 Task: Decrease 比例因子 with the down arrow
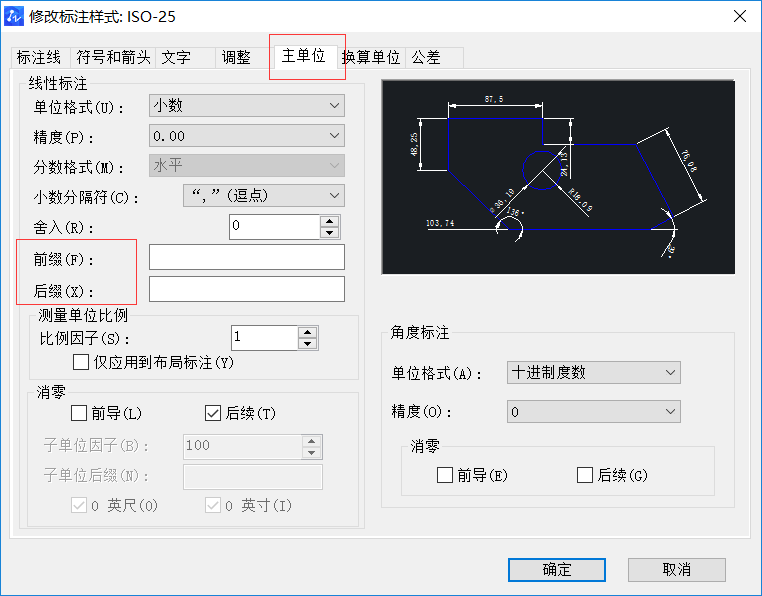coord(308,344)
